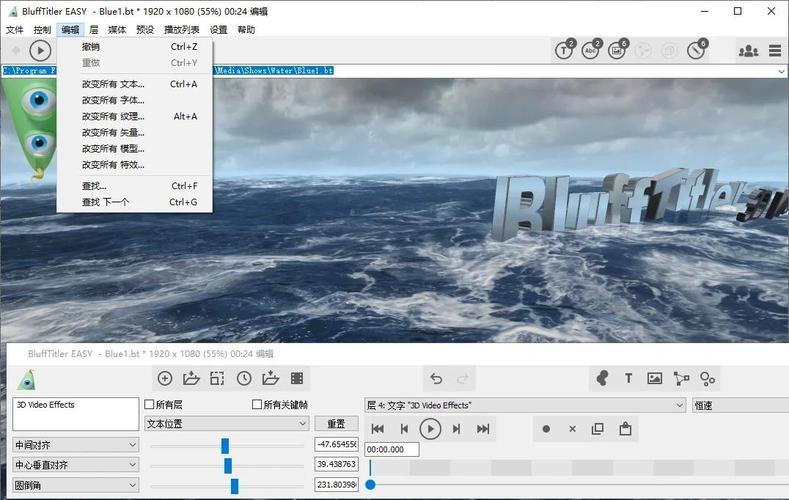The width and height of the screenshot is (789, 500).
Task: Tick the 所有关键帧 checkbox
Action: click(x=257, y=404)
